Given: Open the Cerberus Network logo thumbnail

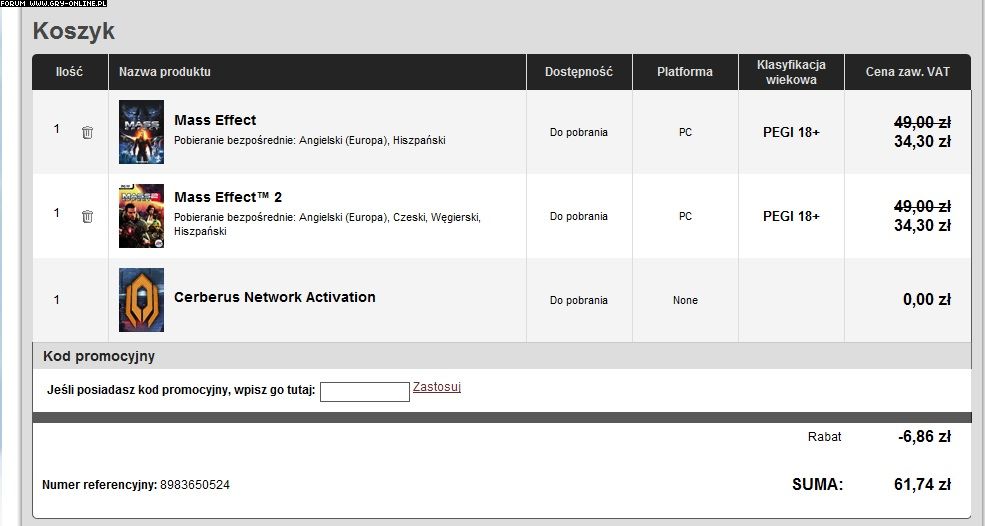Looking at the screenshot, I should pos(141,300).
